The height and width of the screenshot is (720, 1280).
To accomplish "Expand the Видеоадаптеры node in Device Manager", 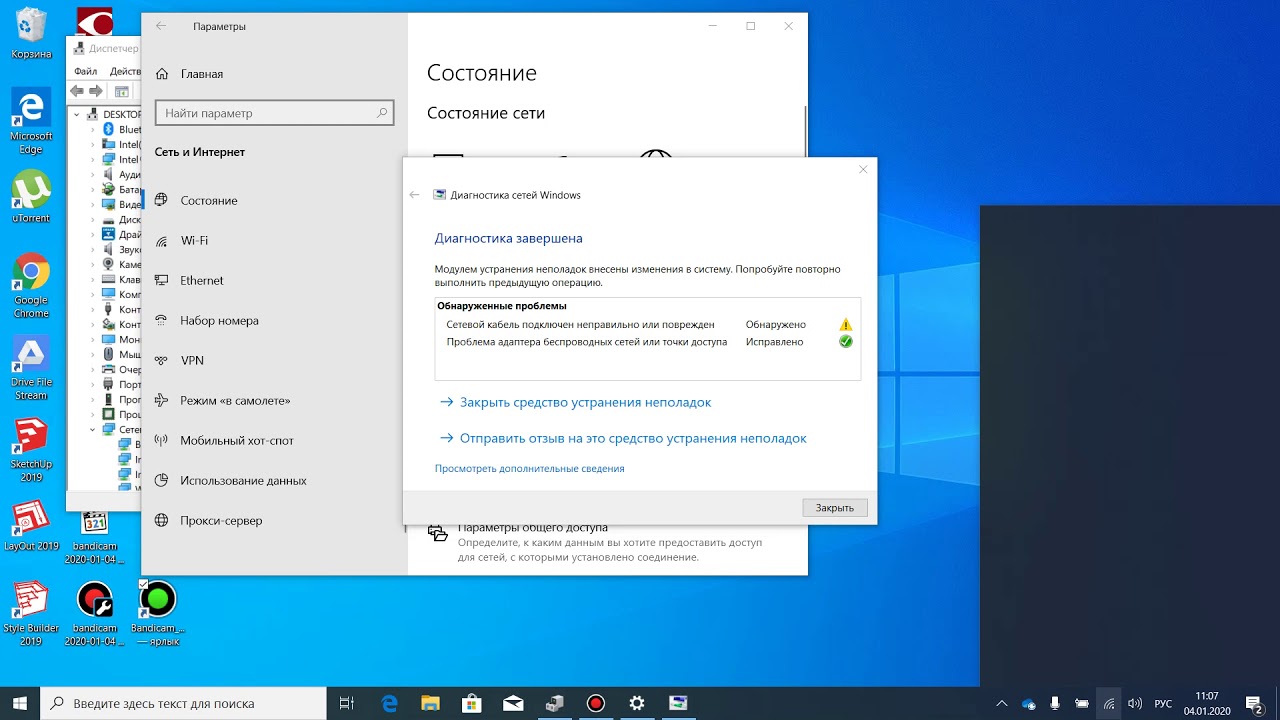I will click(x=94, y=204).
